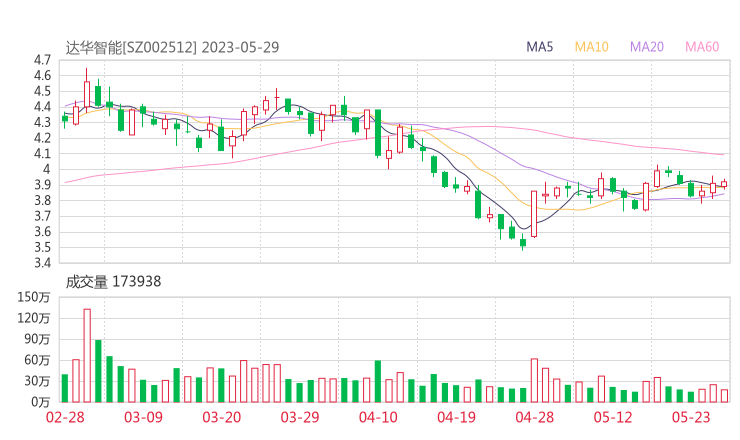Click the 03-29 date axis label
Viewport: 740px width, 440px height.
click(300, 417)
